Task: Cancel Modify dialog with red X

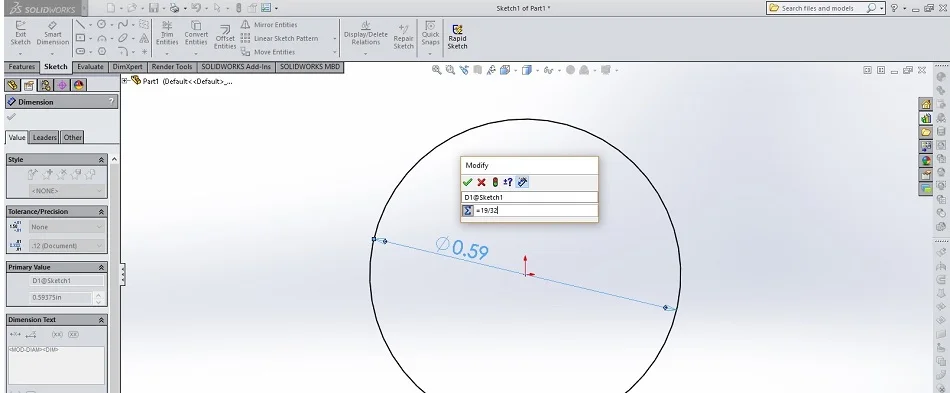Action: point(481,182)
